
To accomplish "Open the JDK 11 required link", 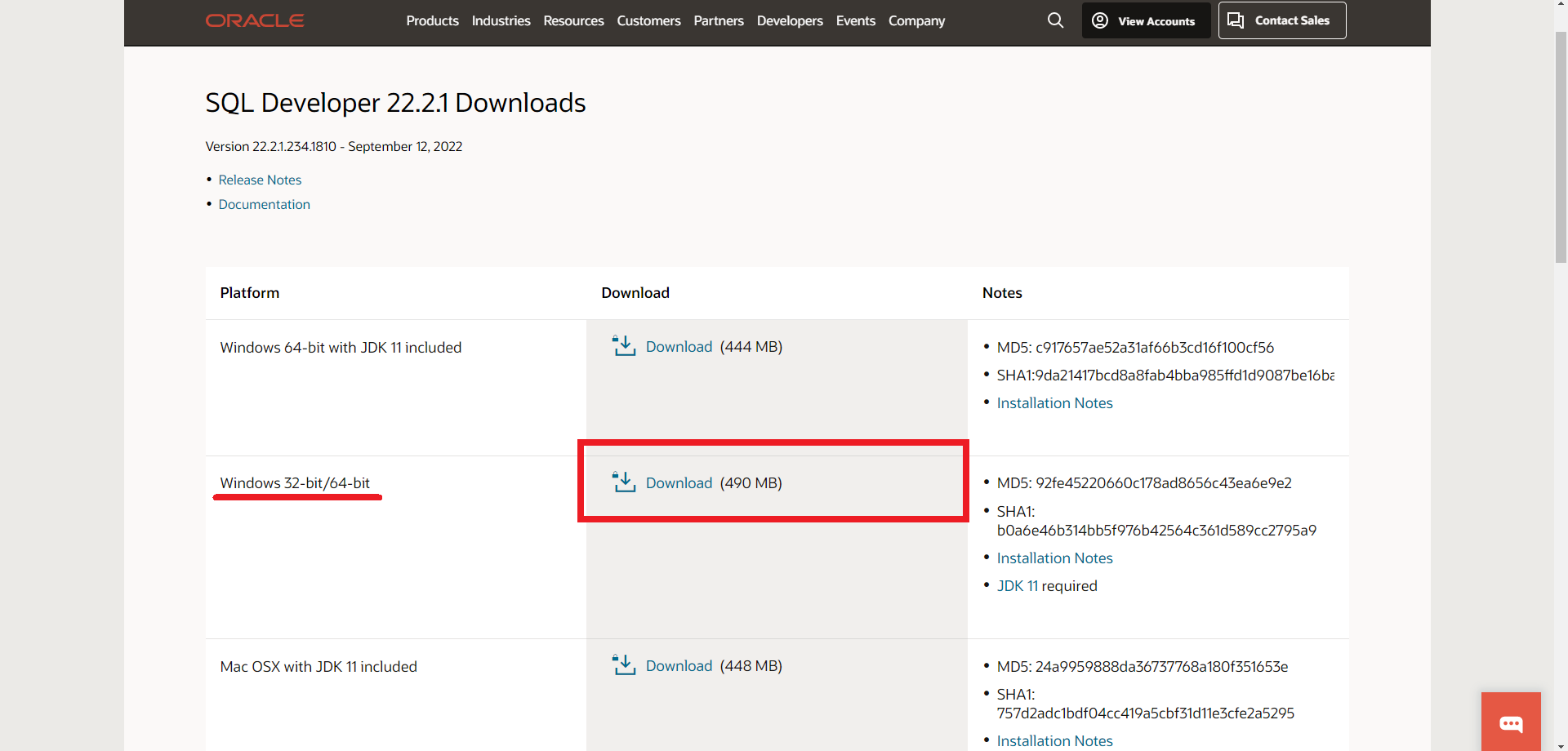I will click(1017, 586).
